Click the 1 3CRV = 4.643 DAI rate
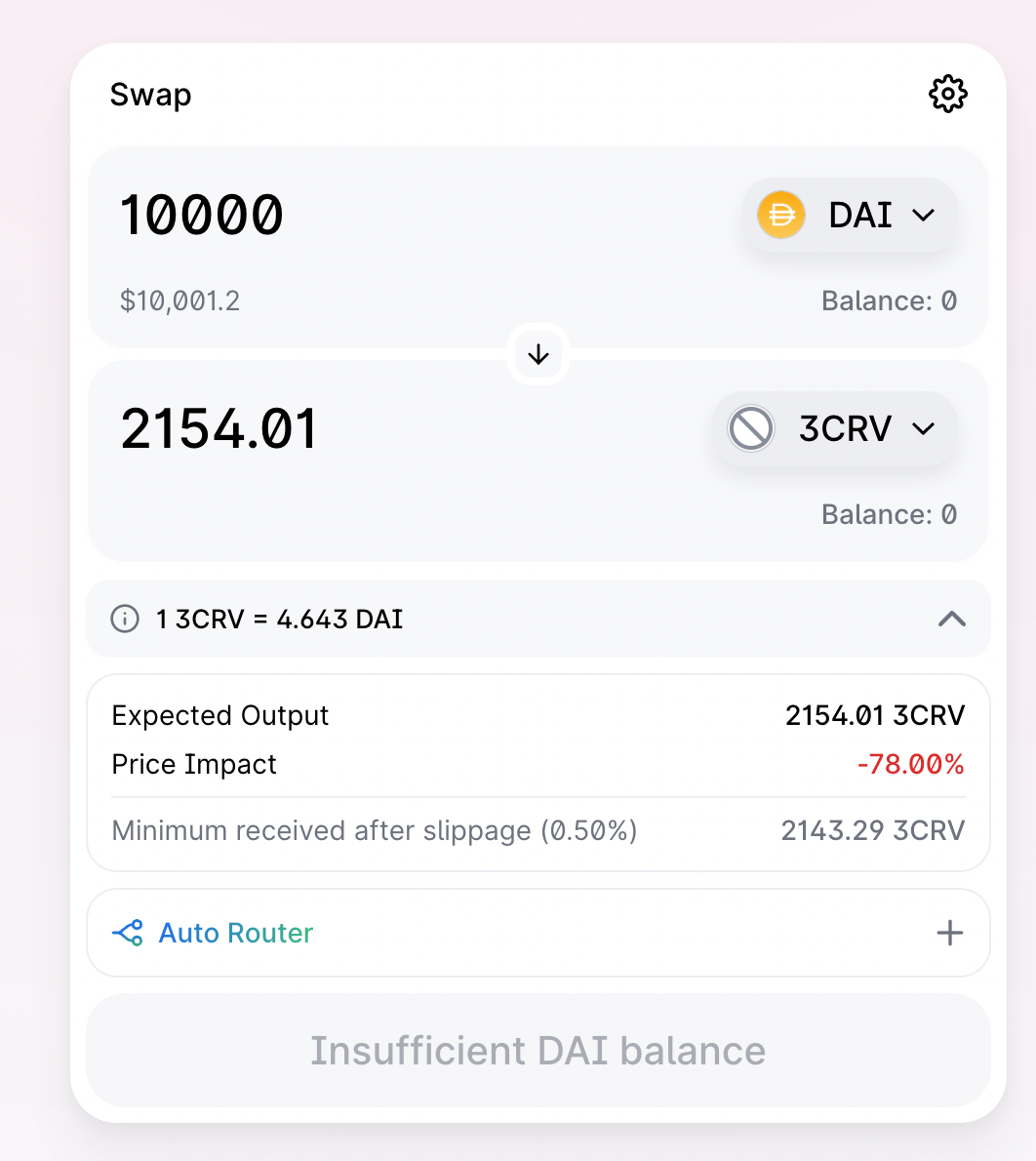This screenshot has width=1036, height=1161. click(x=280, y=619)
